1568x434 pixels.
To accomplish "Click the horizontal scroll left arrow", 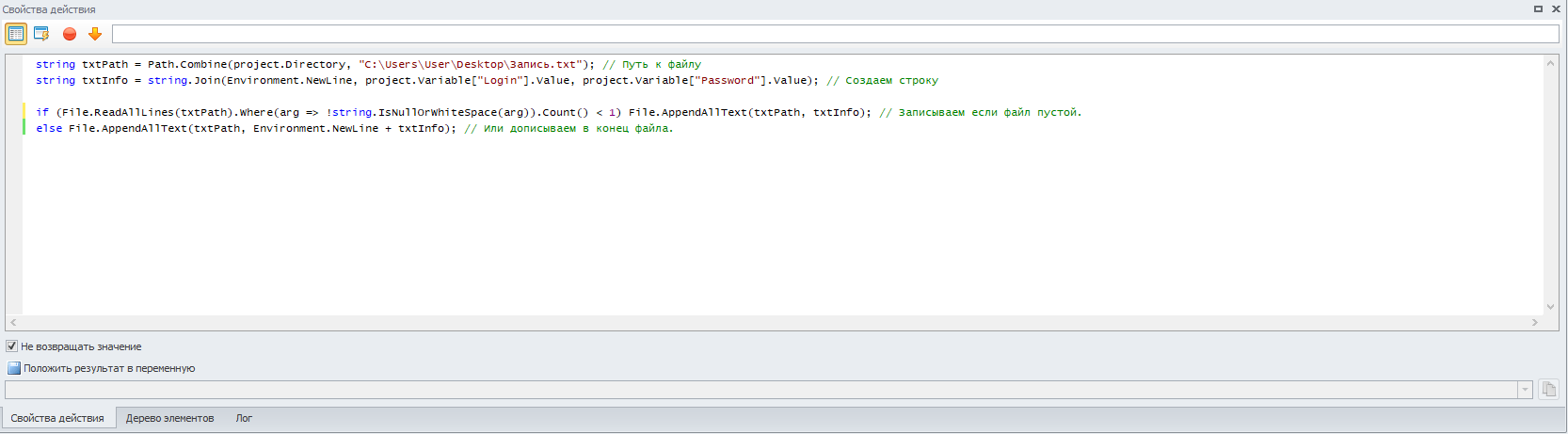I will pos(13,322).
